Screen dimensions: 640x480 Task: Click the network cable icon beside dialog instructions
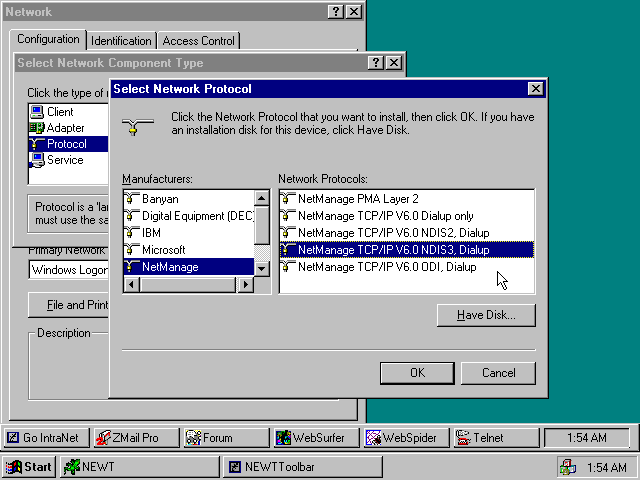tap(138, 126)
